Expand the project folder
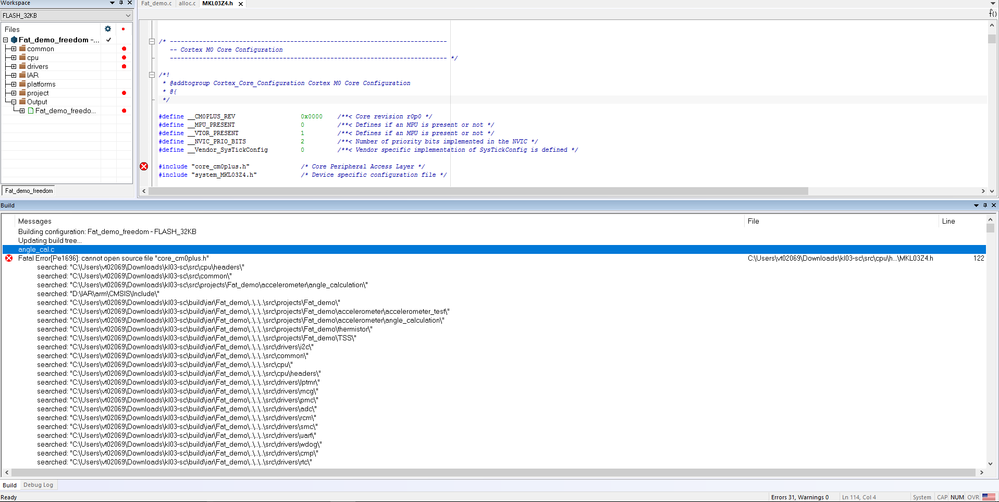Screen dimensions: 999x502 13,93
